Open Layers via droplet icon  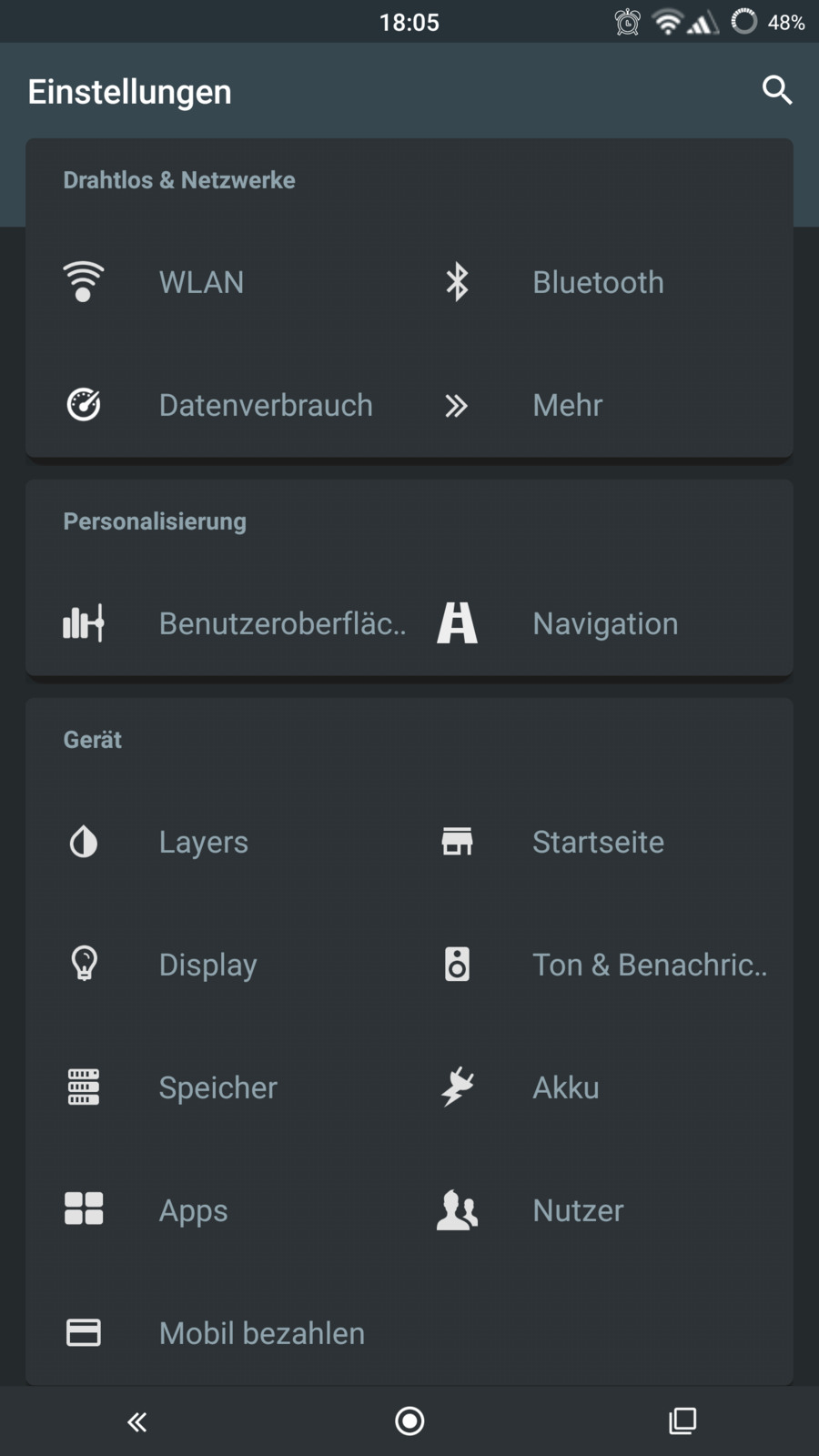pos(83,842)
